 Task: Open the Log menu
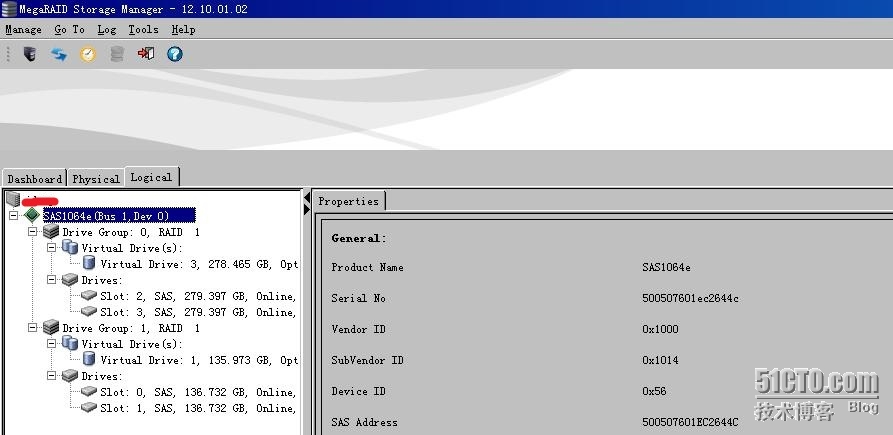tap(106, 29)
